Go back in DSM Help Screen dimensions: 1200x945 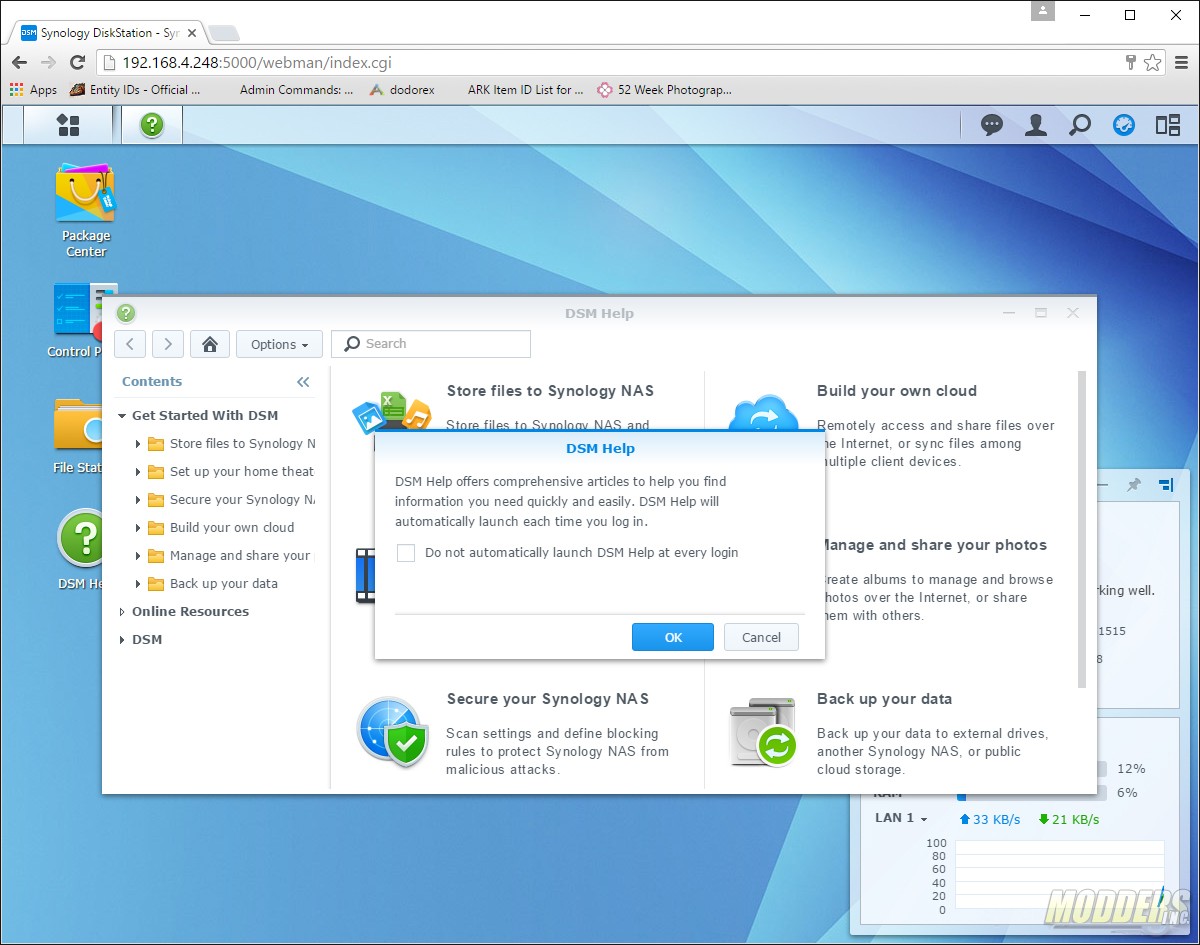130,344
